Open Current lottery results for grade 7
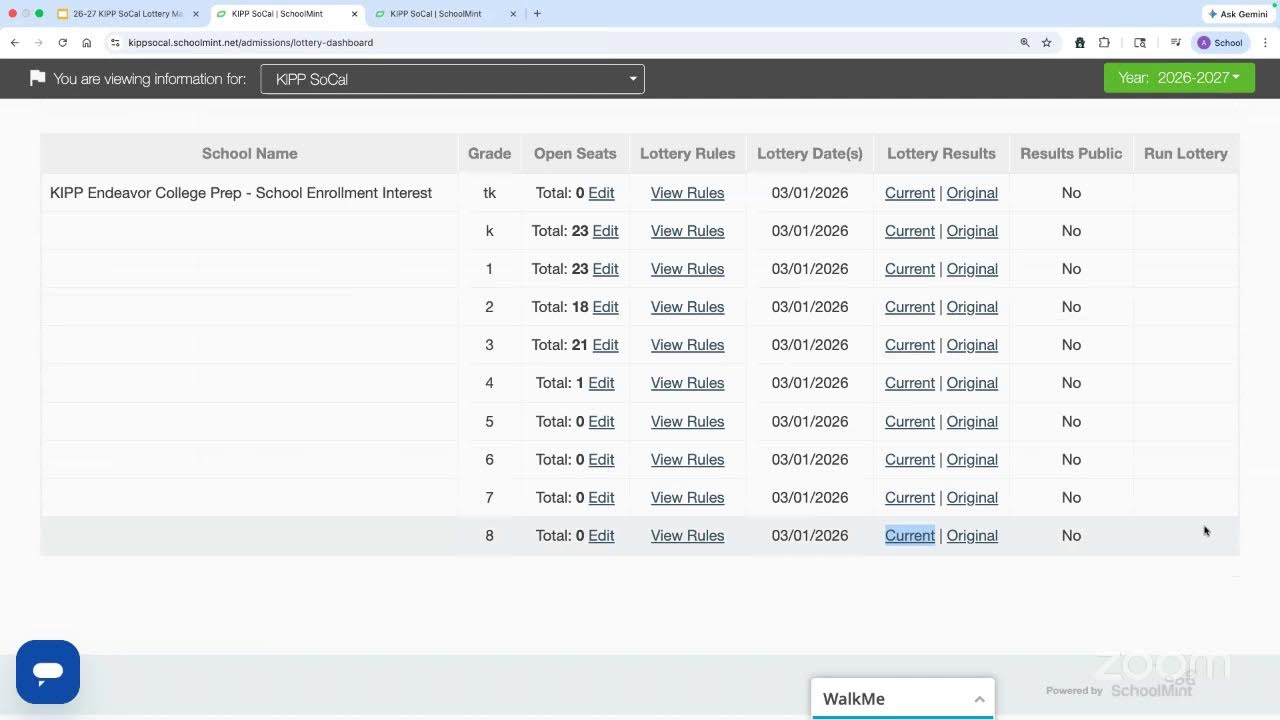 coord(910,498)
